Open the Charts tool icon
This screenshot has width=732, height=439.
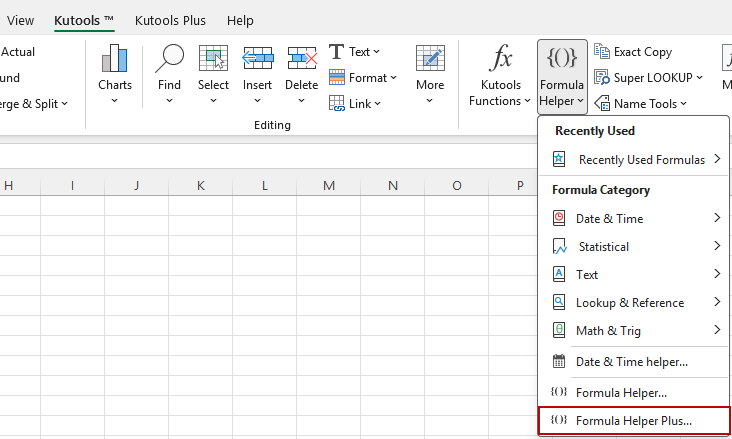(114, 58)
